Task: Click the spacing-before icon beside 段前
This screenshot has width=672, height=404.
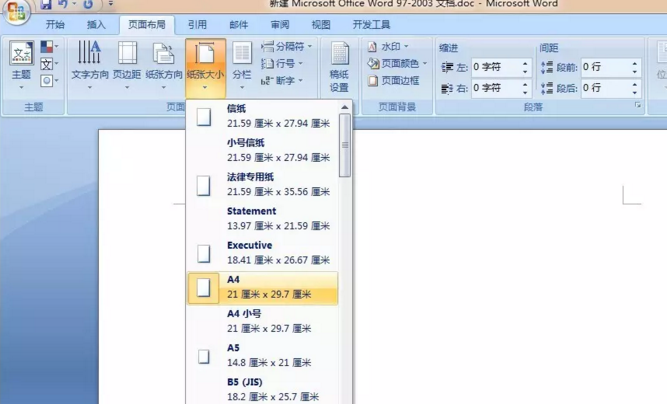Action: (x=547, y=67)
